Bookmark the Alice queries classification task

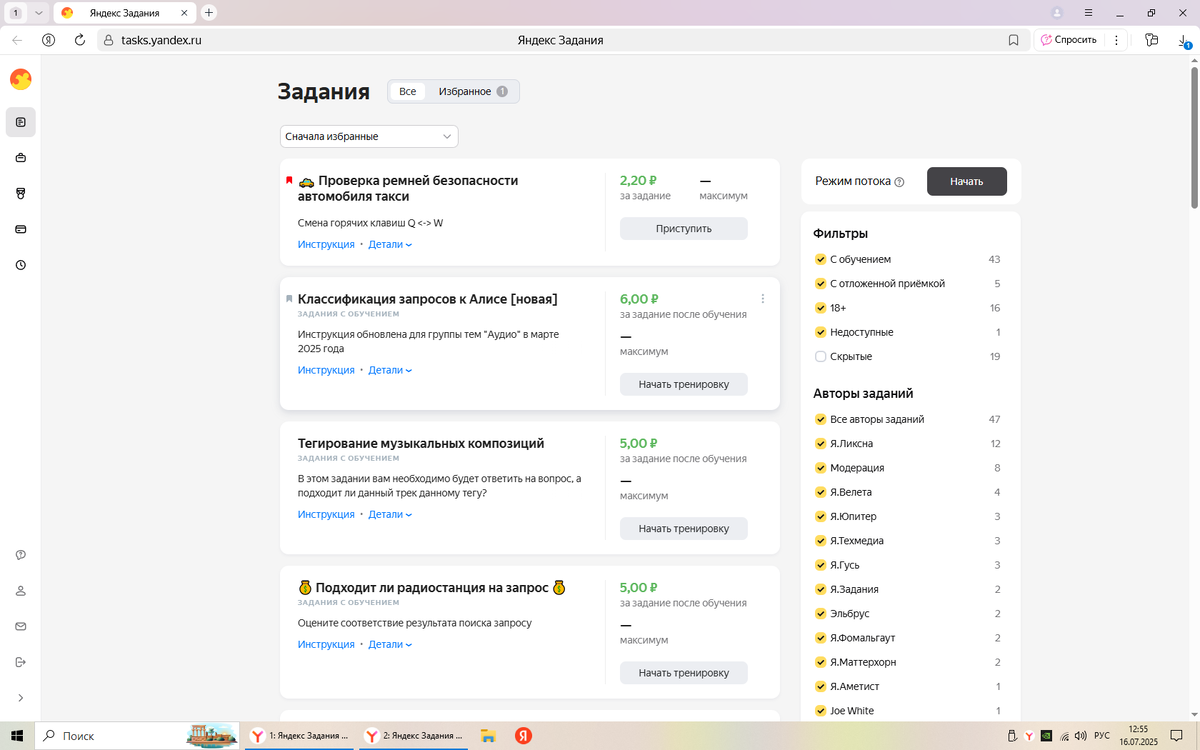289,299
